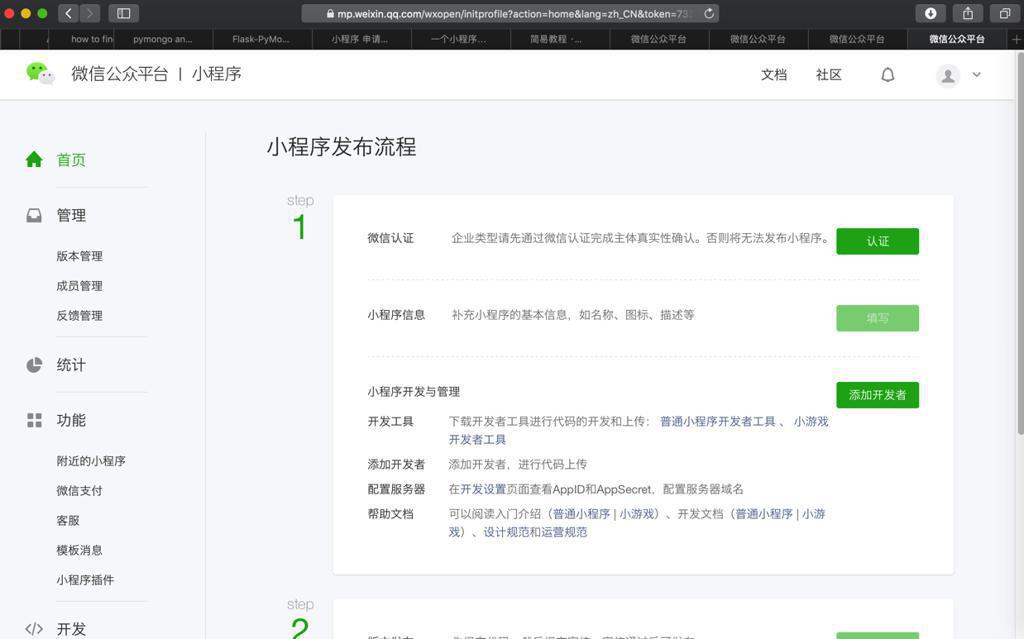
Task: Open 版本管理 in sidebar
Action: [x=79, y=255]
